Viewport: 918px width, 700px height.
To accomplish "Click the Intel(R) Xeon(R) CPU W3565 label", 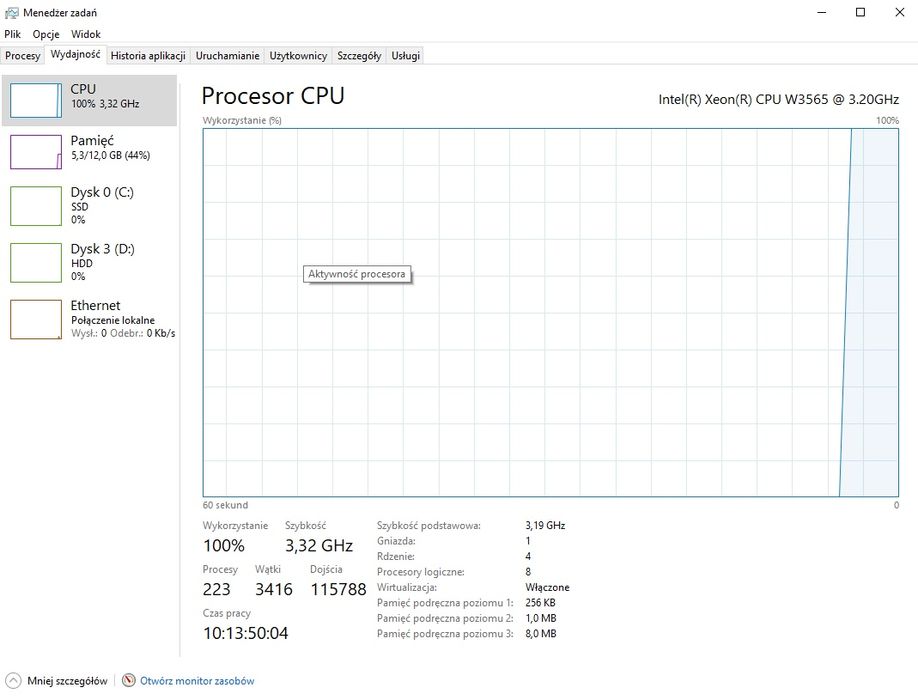I will point(779,99).
